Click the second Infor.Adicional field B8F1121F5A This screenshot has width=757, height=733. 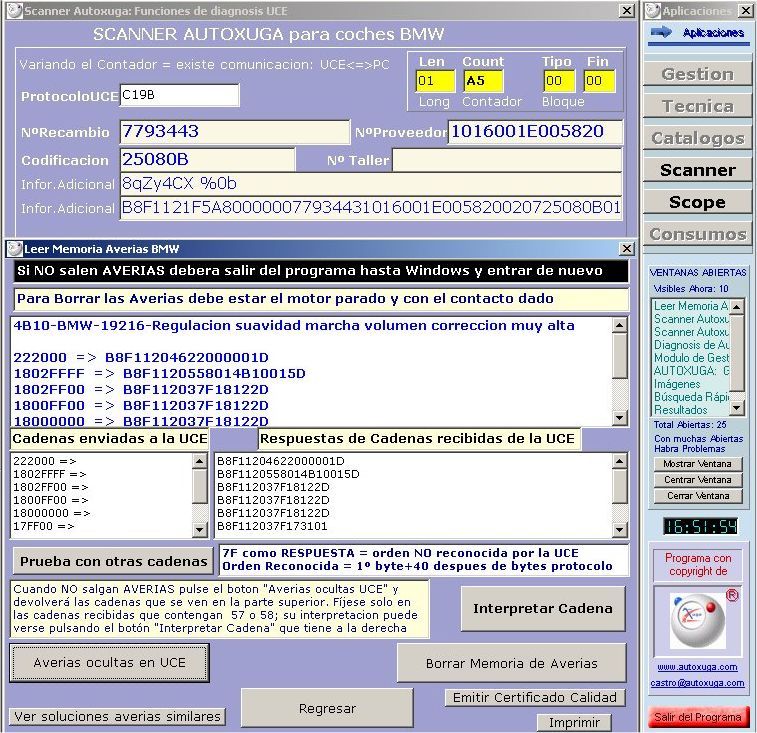click(370, 208)
